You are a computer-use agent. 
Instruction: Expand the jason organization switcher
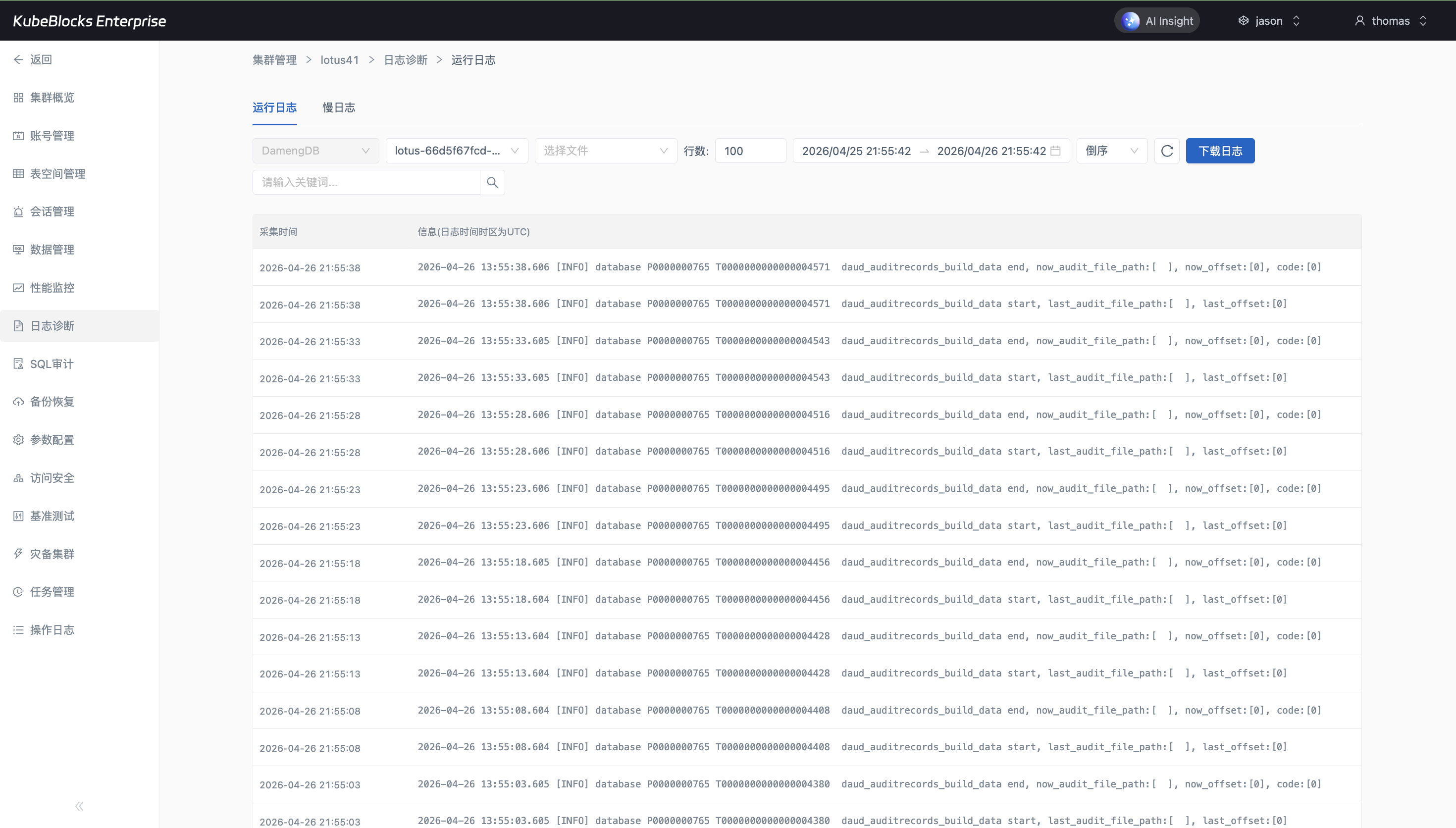[x=1269, y=21]
